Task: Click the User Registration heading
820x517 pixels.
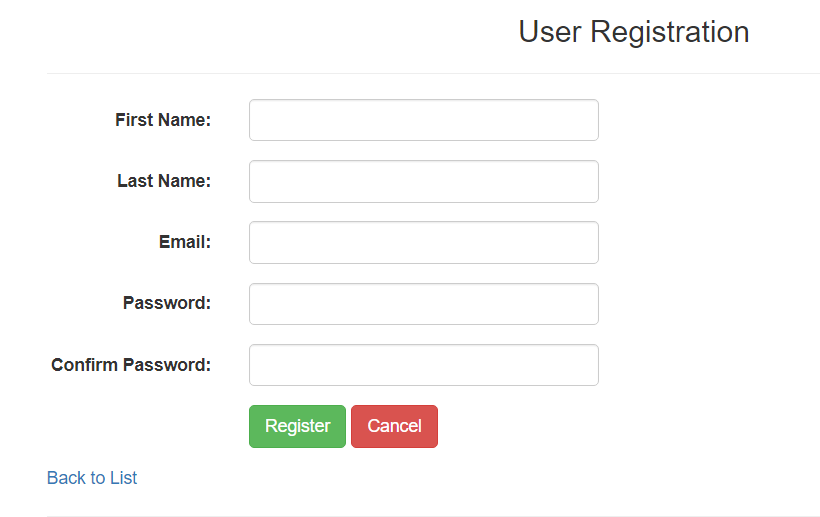Action: click(633, 32)
